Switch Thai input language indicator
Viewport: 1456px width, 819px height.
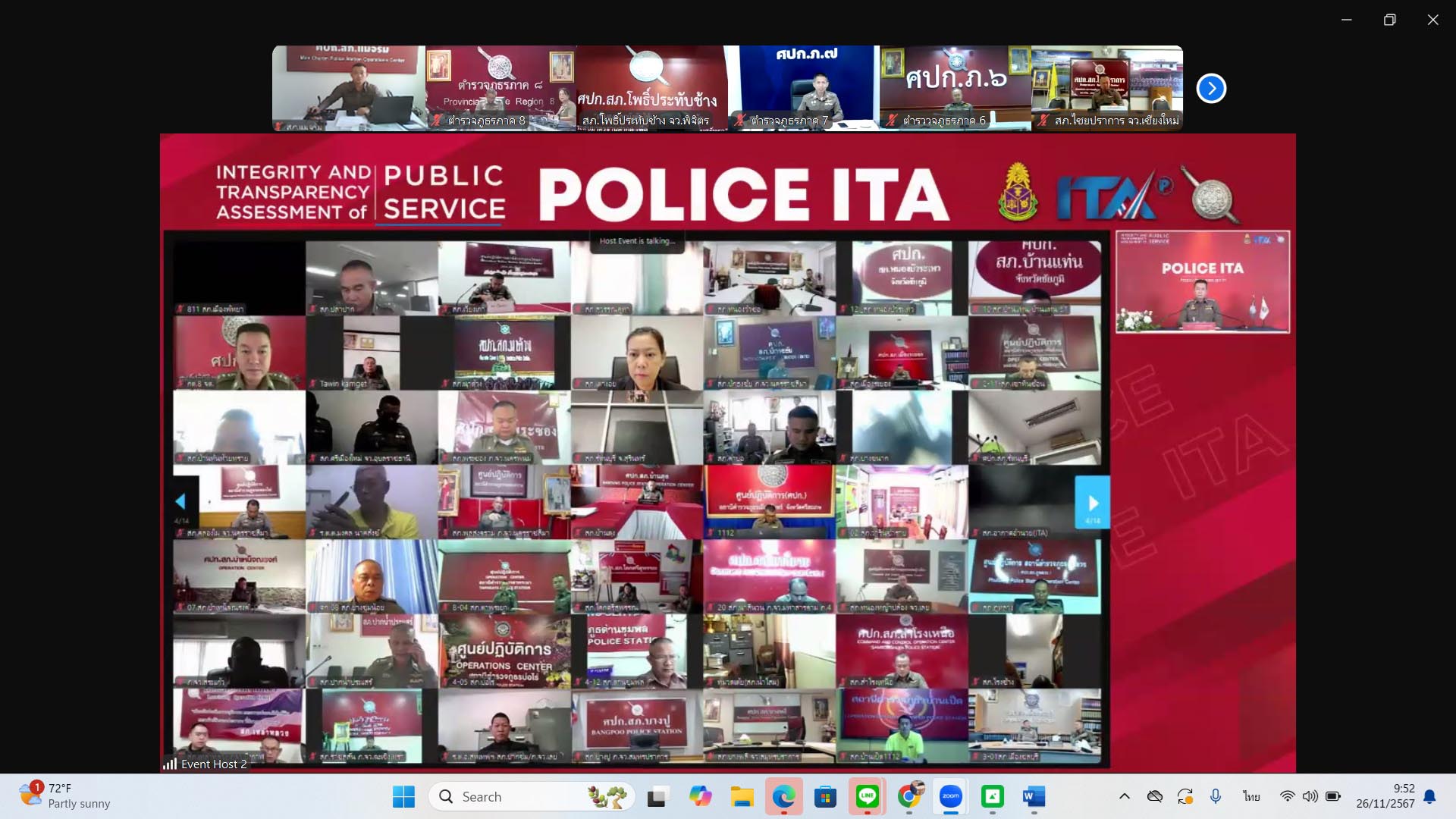point(1251,796)
